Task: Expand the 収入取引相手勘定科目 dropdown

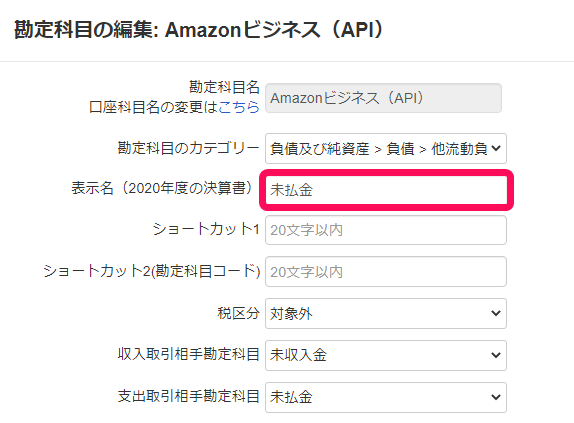Action: [x=386, y=355]
